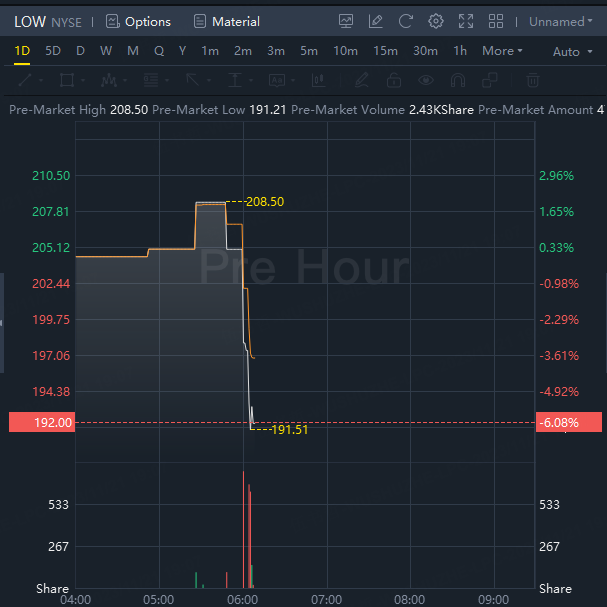The height and width of the screenshot is (607, 607).
Task: Click the LOW ticker symbol
Action: point(30,22)
